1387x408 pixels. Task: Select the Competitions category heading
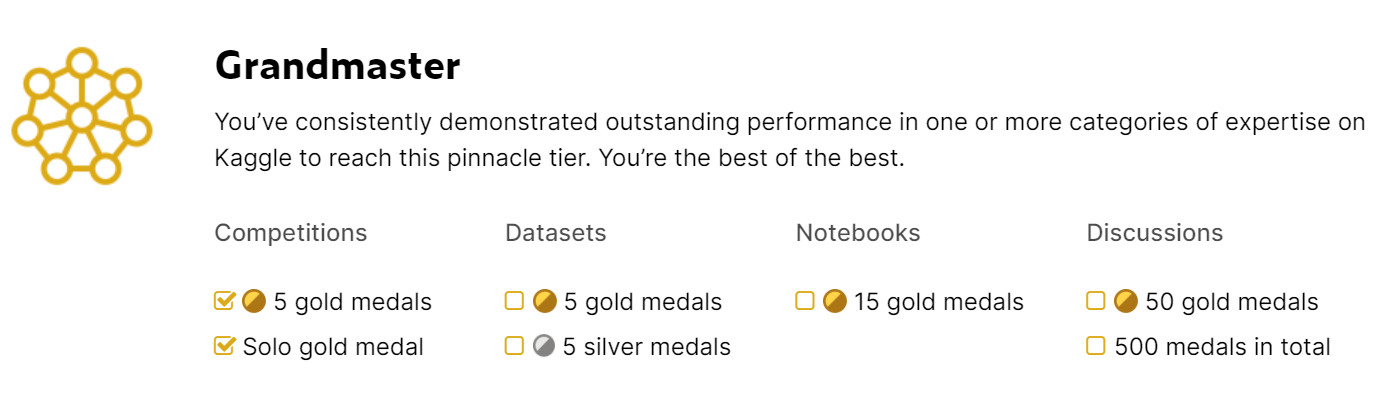[291, 233]
